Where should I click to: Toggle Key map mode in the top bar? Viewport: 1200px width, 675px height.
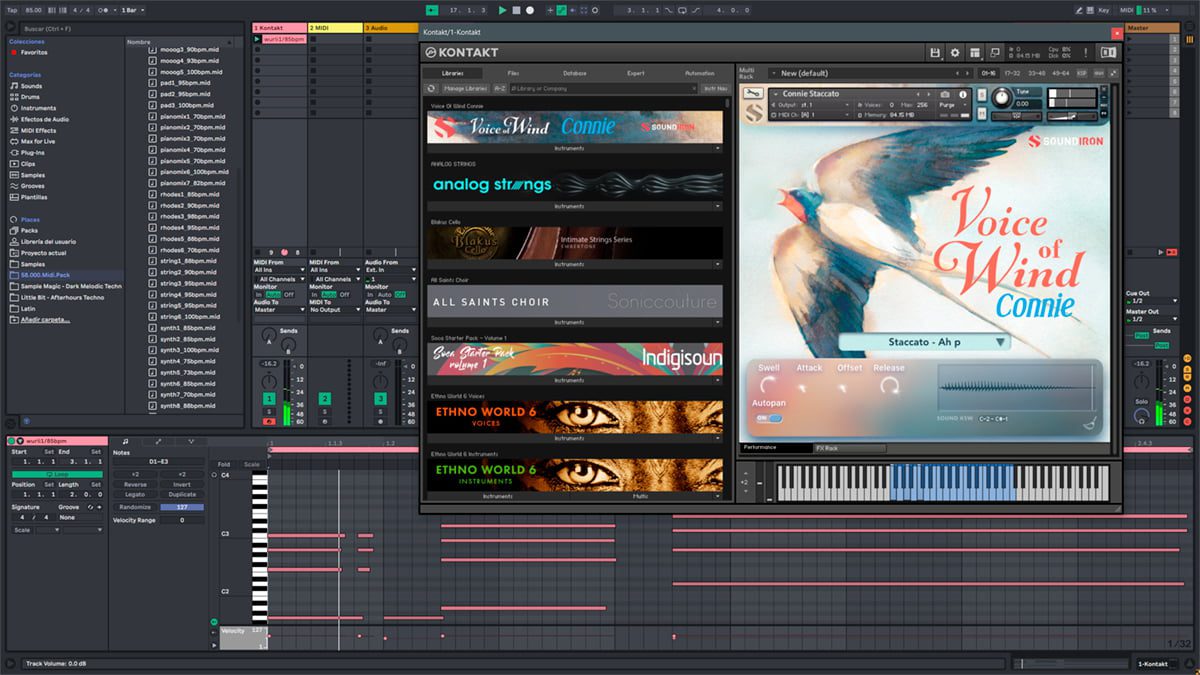click(1104, 10)
